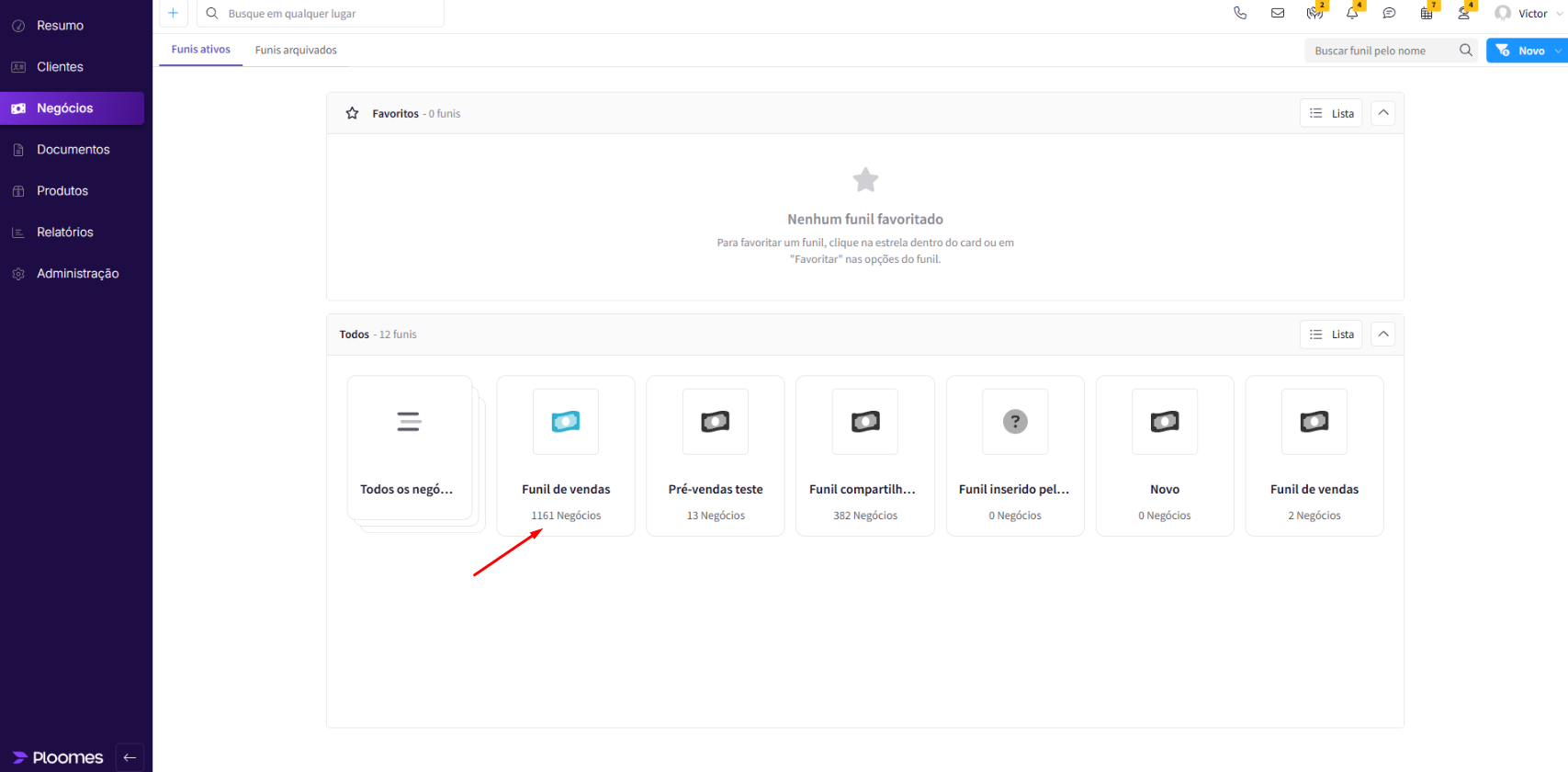Collapse the sidebar using the arrow icon
This screenshot has width=1568, height=772.
tap(130, 757)
